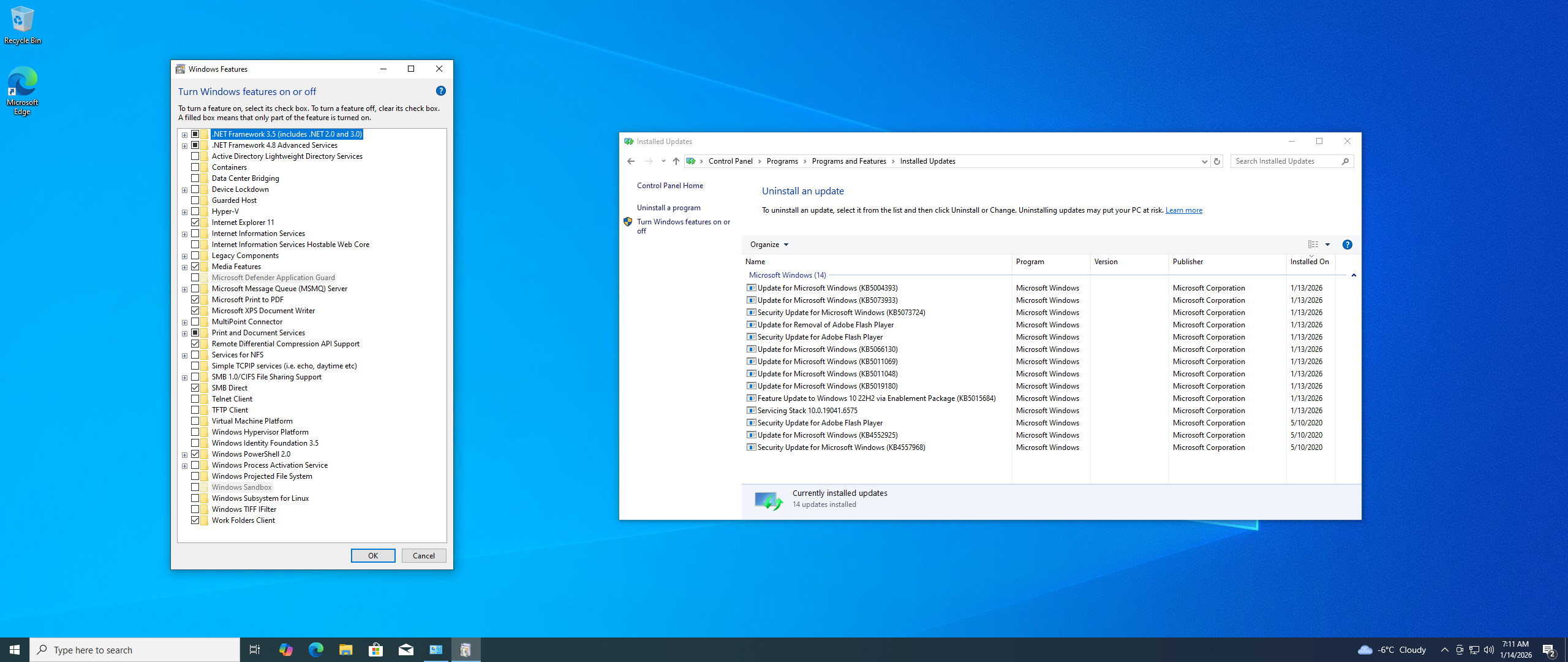The width and height of the screenshot is (1568, 662).
Task: Click the help icon in Installed Updates toolbar
Action: (x=1347, y=245)
